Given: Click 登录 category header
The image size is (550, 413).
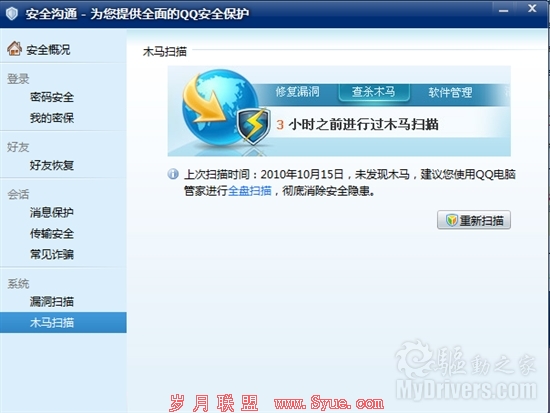Looking at the screenshot, I should (x=18, y=79).
